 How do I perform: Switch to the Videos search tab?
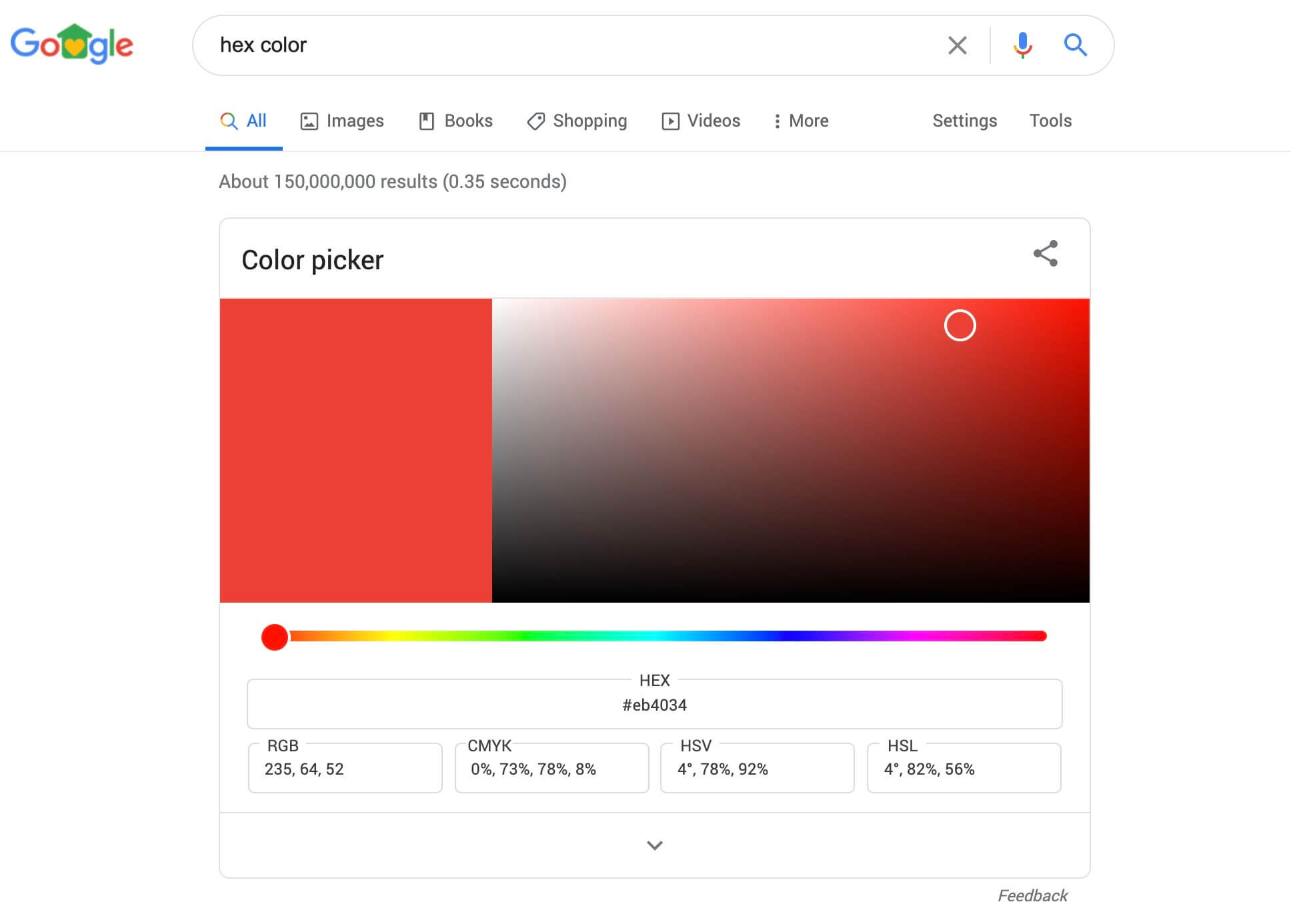[712, 121]
